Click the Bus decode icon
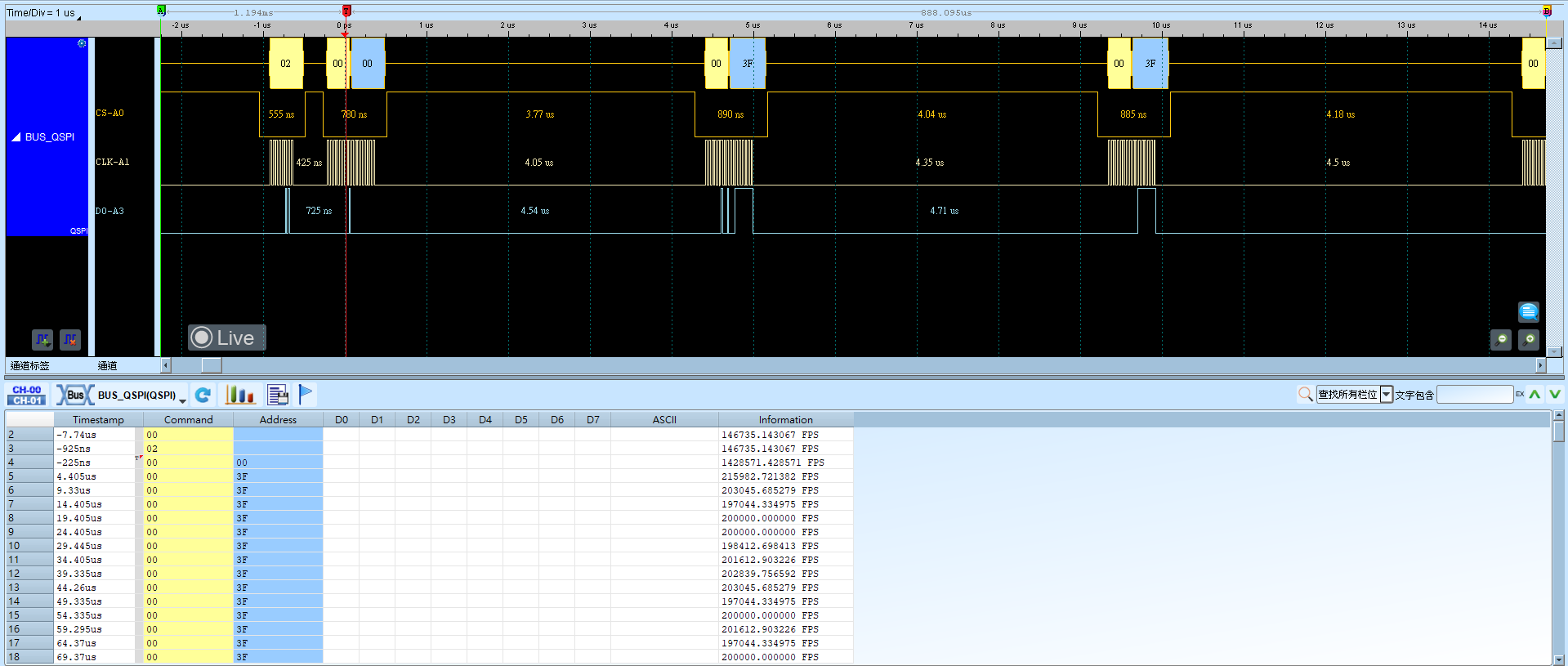The height and width of the screenshot is (666, 1568). pyautogui.click(x=75, y=396)
